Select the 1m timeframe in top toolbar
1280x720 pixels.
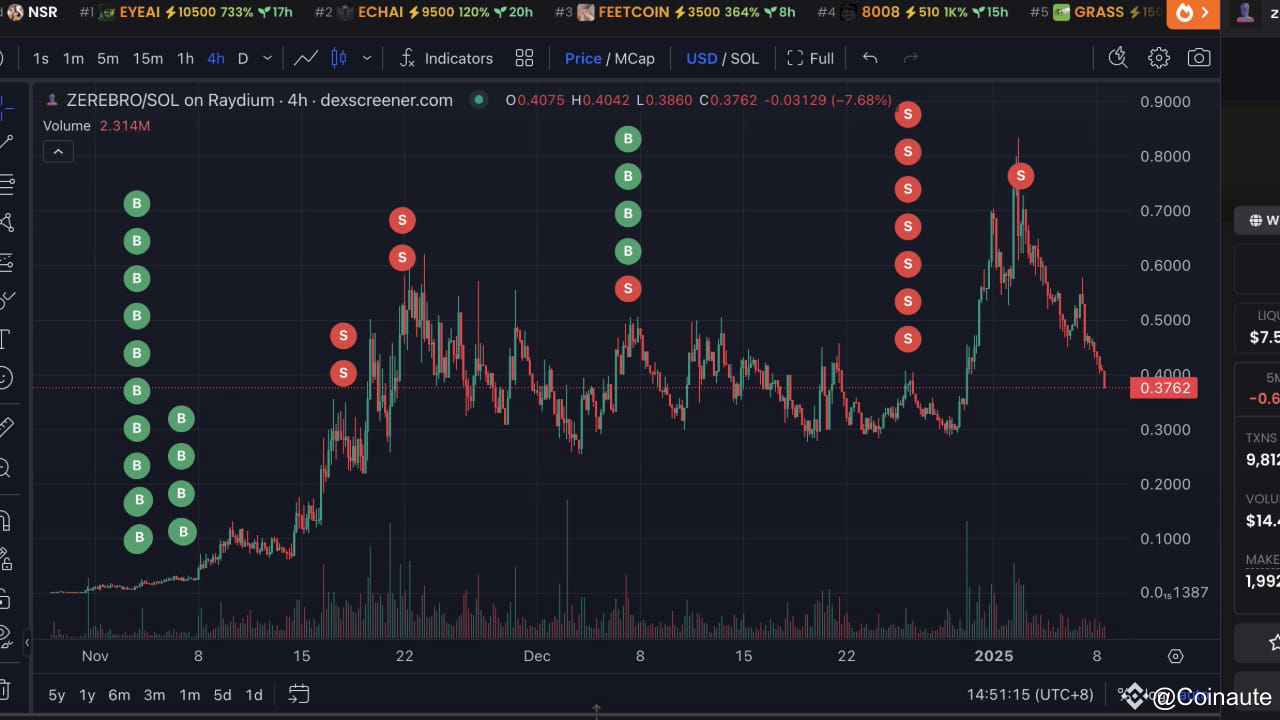tap(73, 58)
